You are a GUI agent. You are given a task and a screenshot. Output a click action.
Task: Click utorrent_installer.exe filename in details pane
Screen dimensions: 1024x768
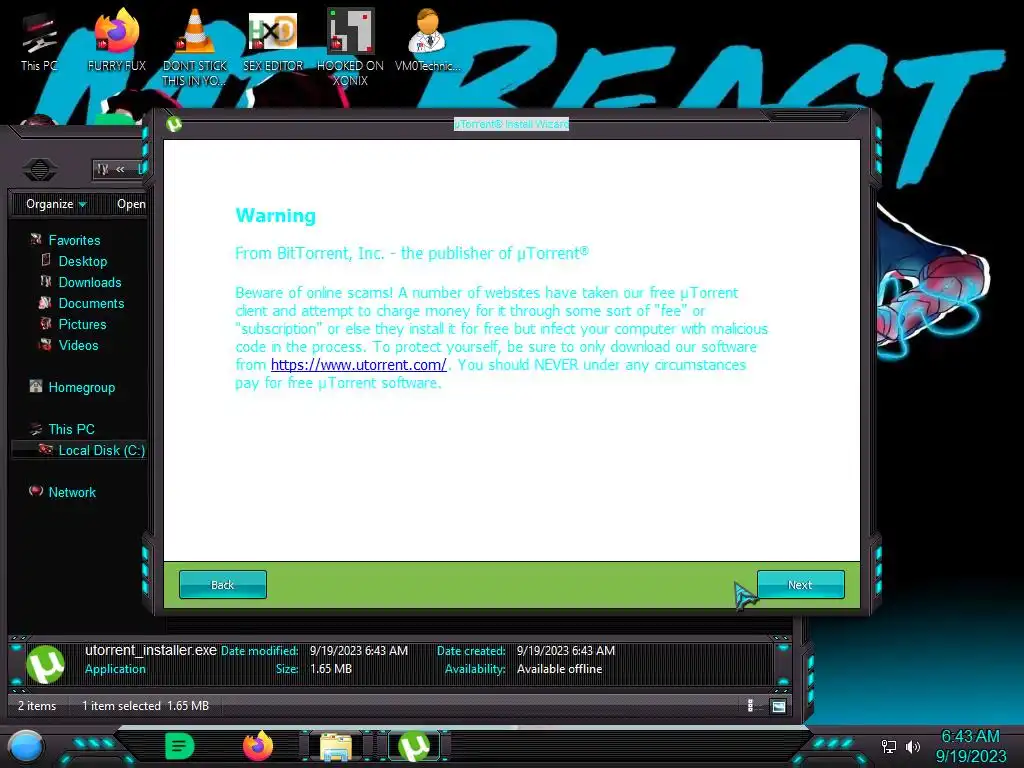click(151, 650)
